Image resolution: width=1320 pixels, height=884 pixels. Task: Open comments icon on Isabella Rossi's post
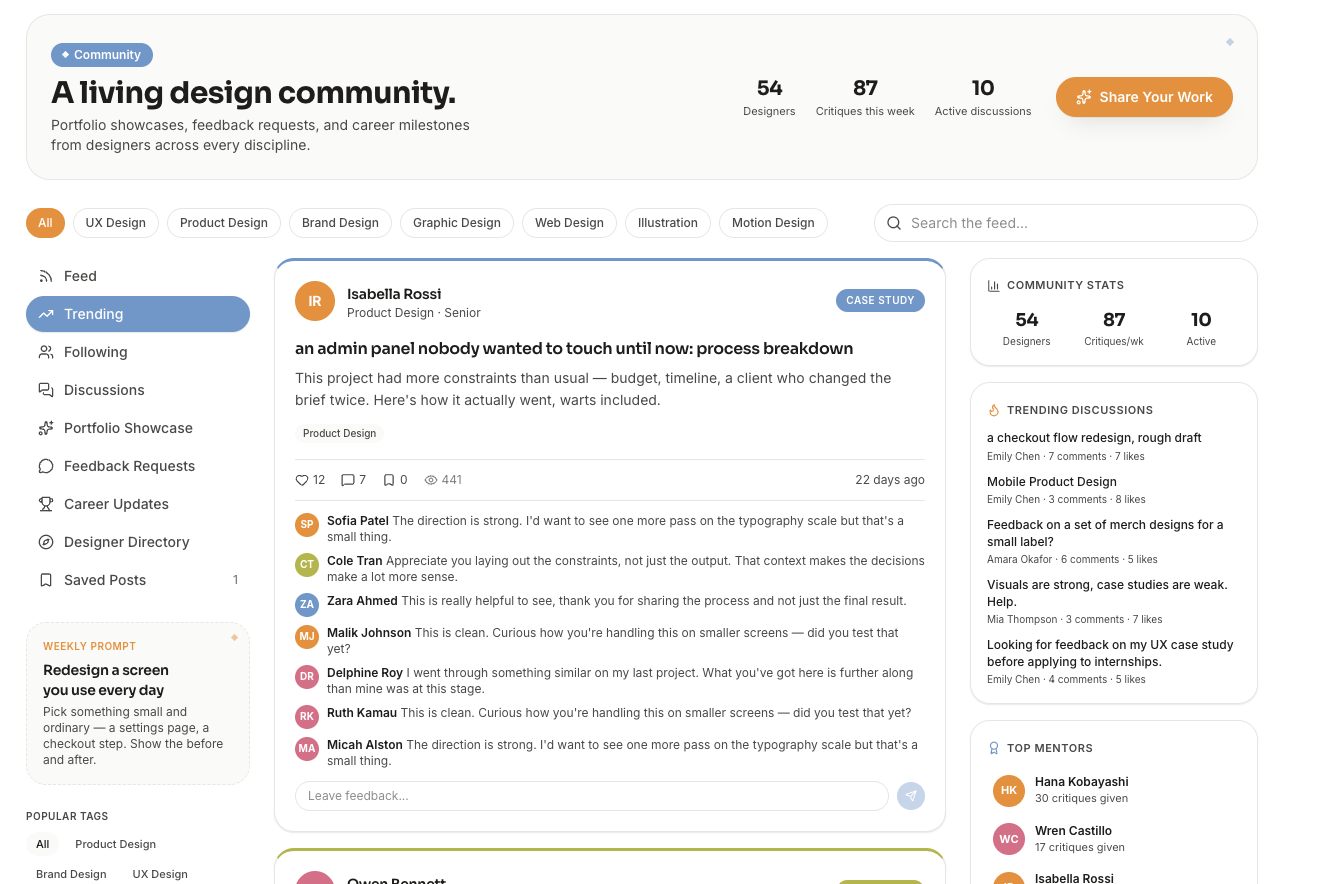tap(348, 480)
